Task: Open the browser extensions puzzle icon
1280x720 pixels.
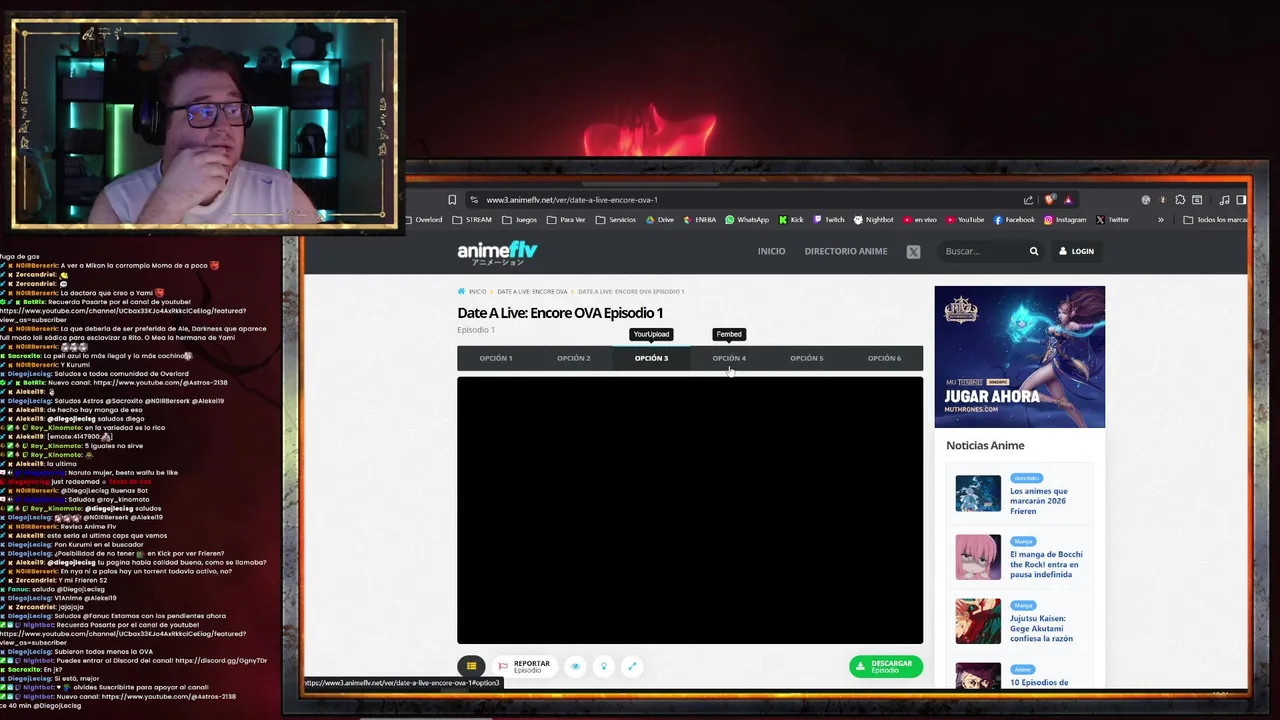Action: pyautogui.click(x=1180, y=200)
